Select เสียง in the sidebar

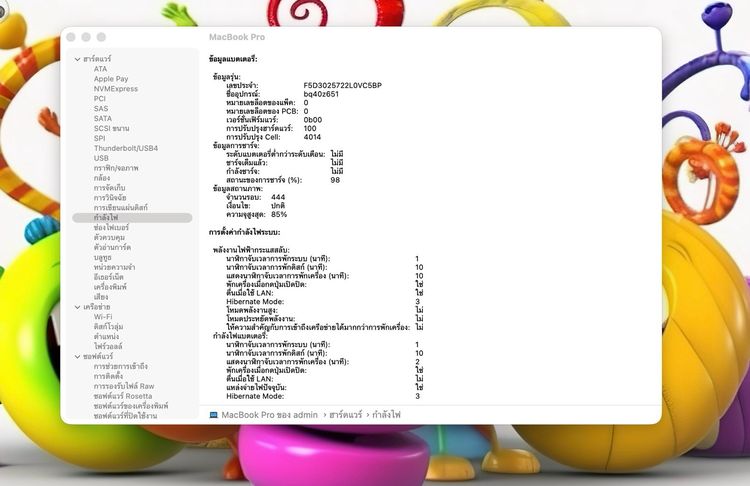point(101,297)
